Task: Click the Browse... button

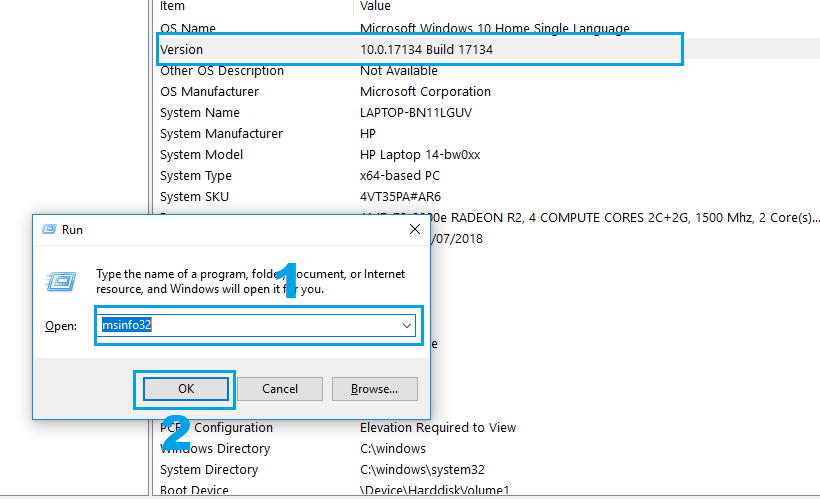Action: click(x=374, y=388)
